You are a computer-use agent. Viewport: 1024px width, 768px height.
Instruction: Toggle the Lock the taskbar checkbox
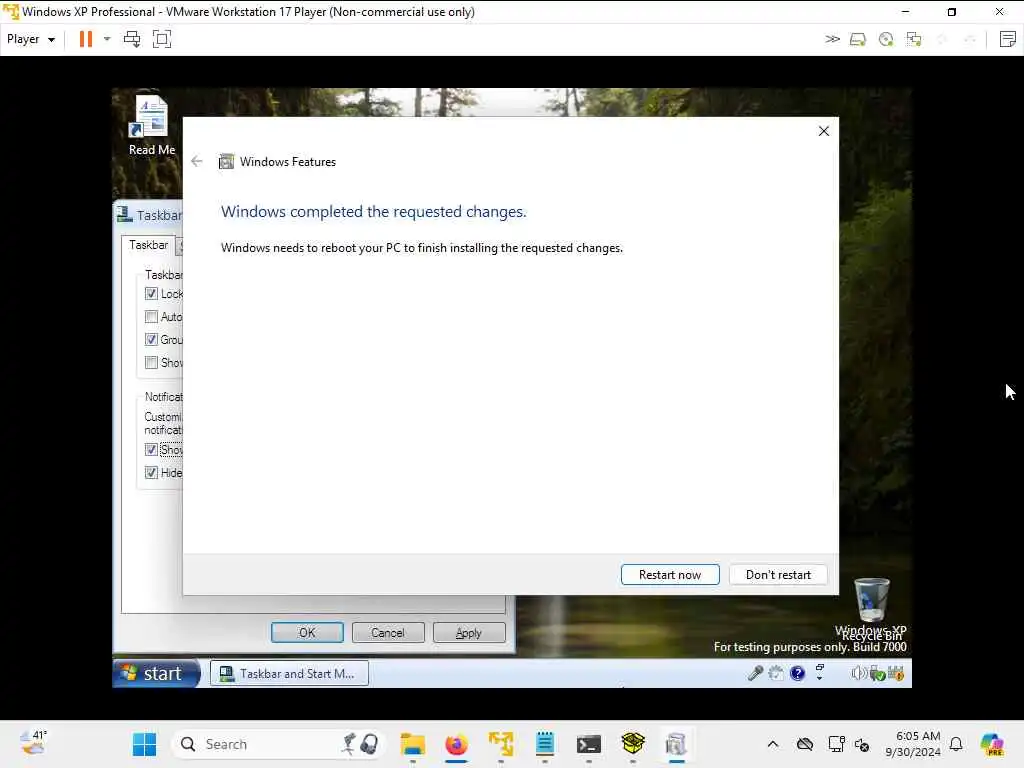[x=151, y=294]
